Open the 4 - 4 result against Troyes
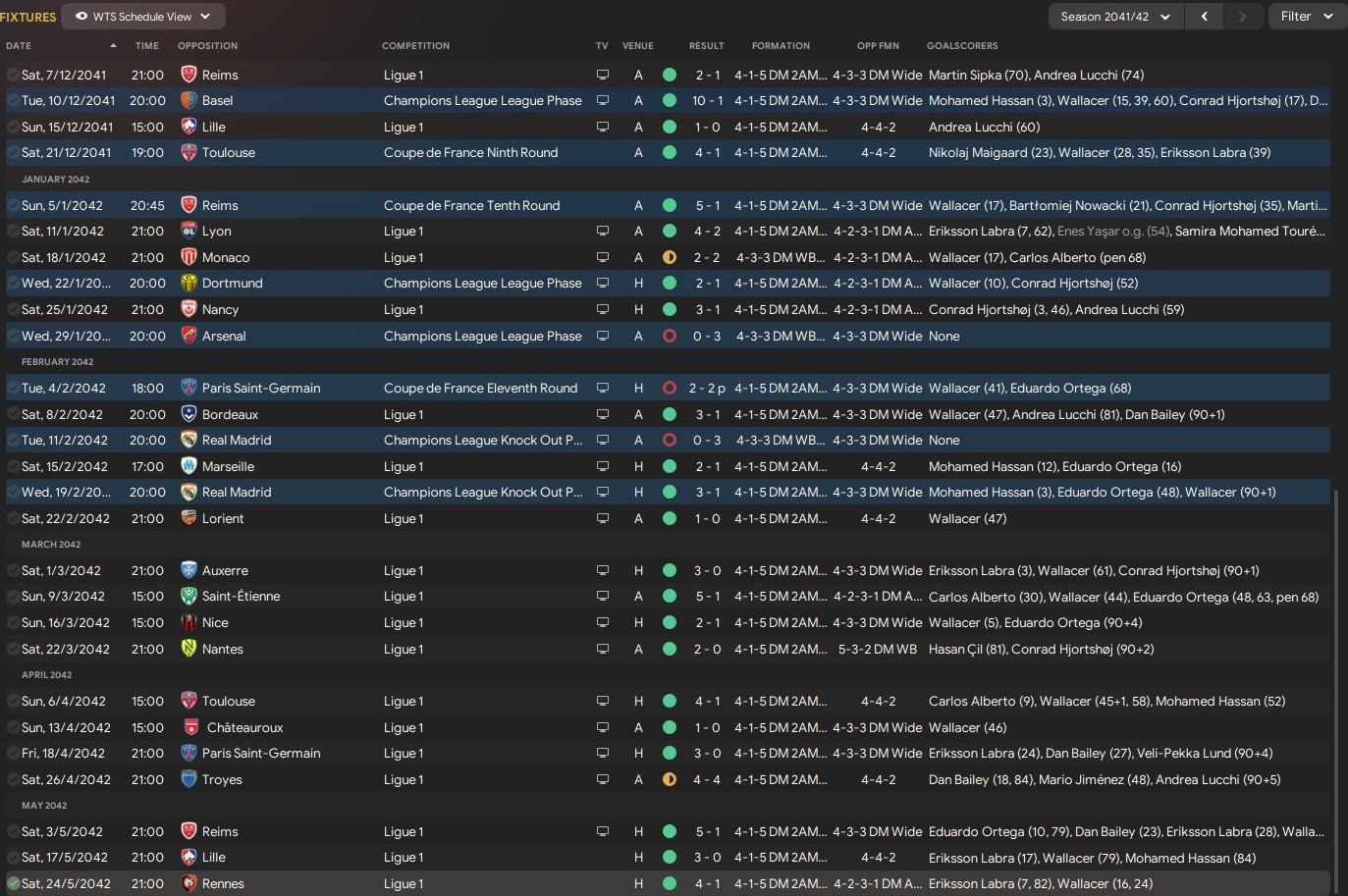 point(707,779)
